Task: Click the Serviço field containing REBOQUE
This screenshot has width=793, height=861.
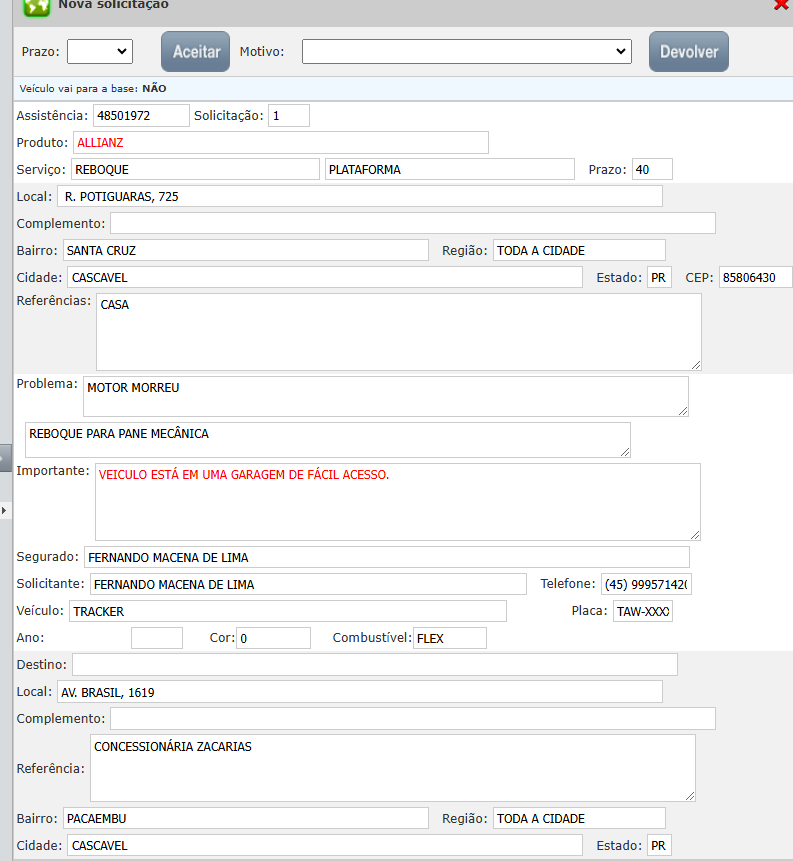Action: coord(195,170)
